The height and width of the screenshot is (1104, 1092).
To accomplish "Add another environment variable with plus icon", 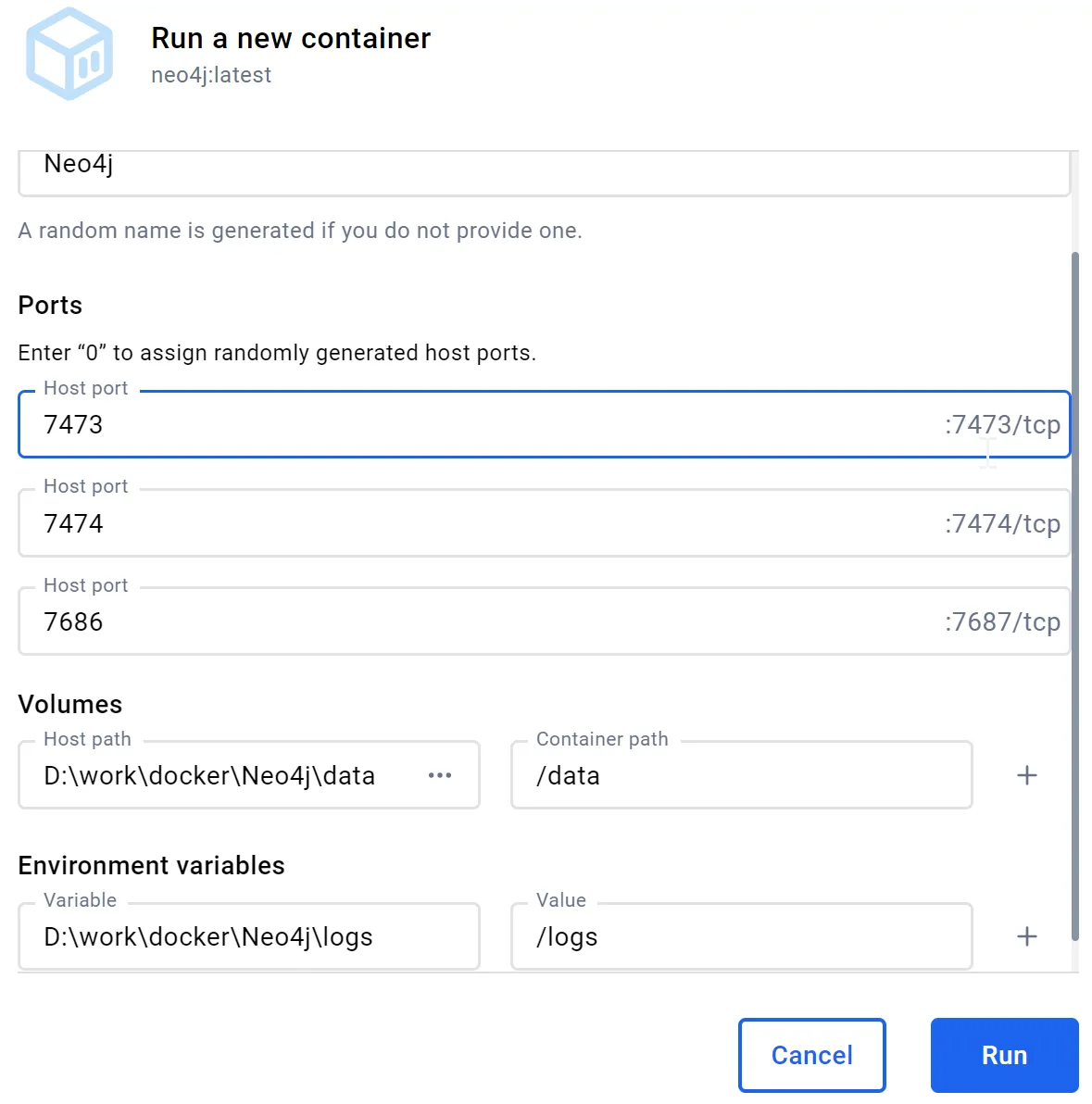I will click(x=1026, y=936).
